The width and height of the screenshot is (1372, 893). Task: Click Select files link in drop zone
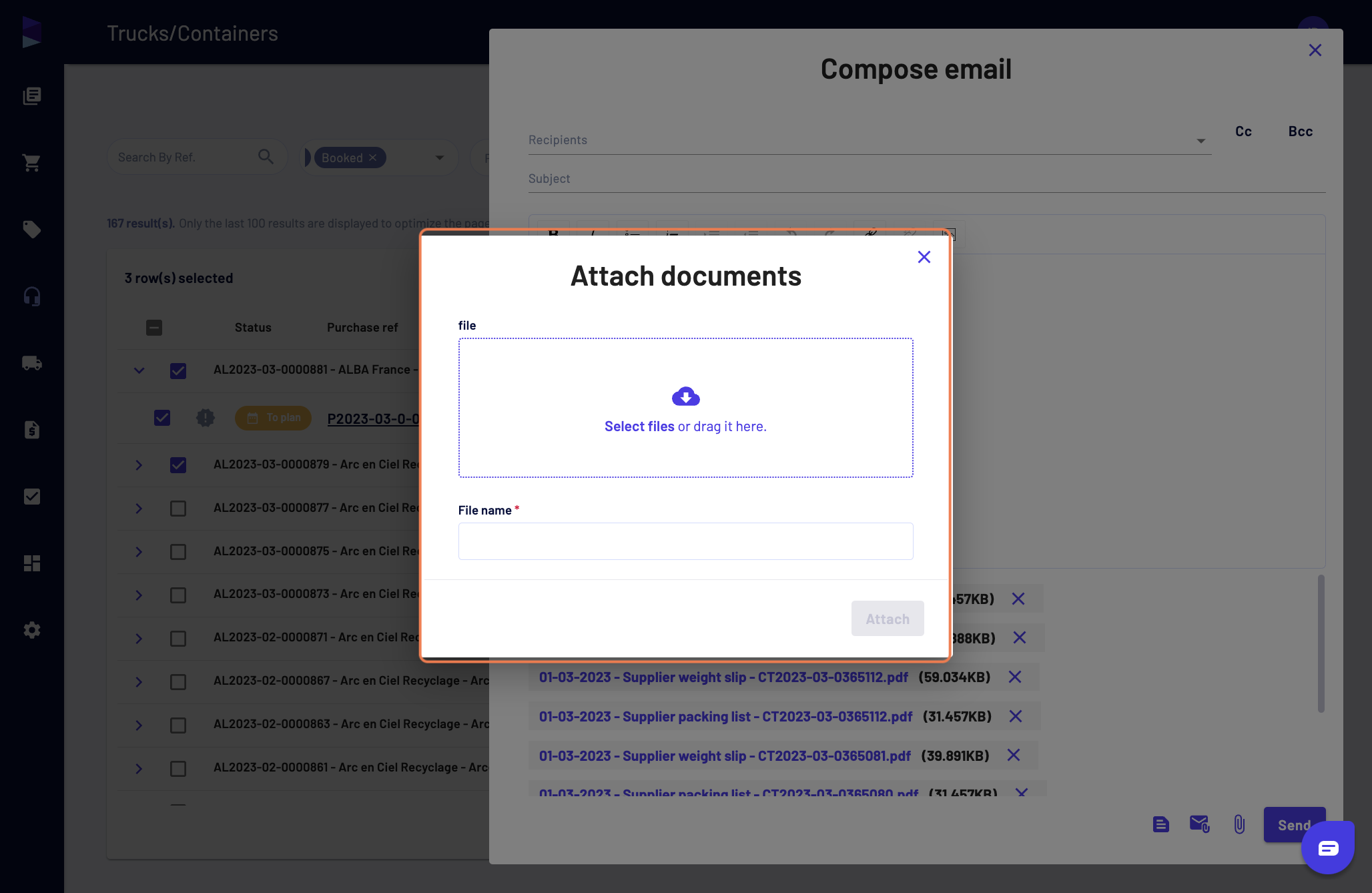click(x=639, y=426)
